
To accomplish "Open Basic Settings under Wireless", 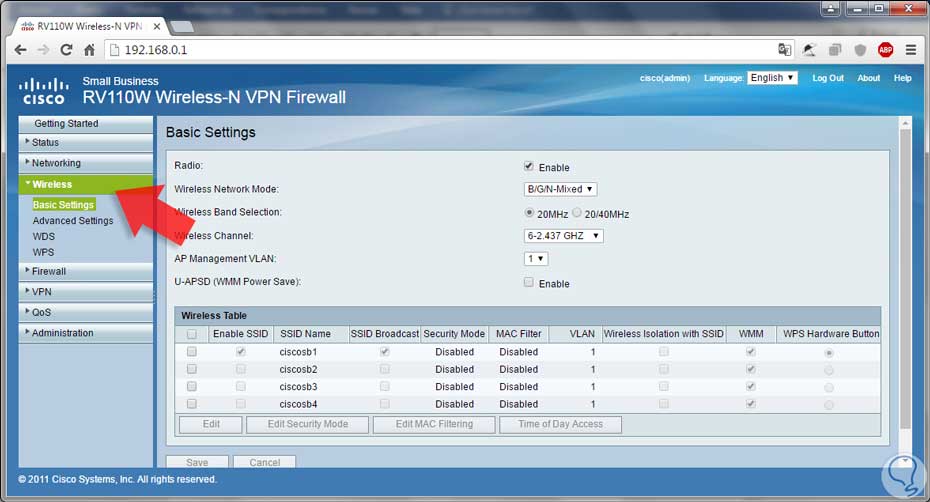I will tap(63, 205).
